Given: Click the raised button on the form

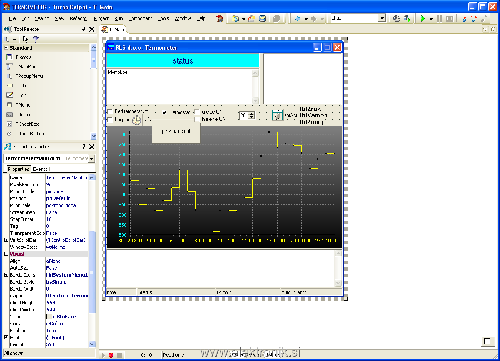Looking at the screenshot, I should point(176,131).
